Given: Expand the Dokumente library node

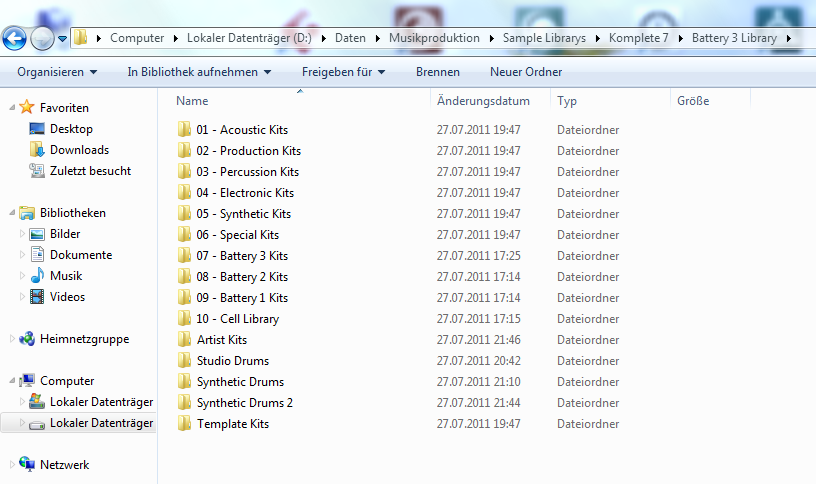Looking at the screenshot, I should tap(22, 254).
